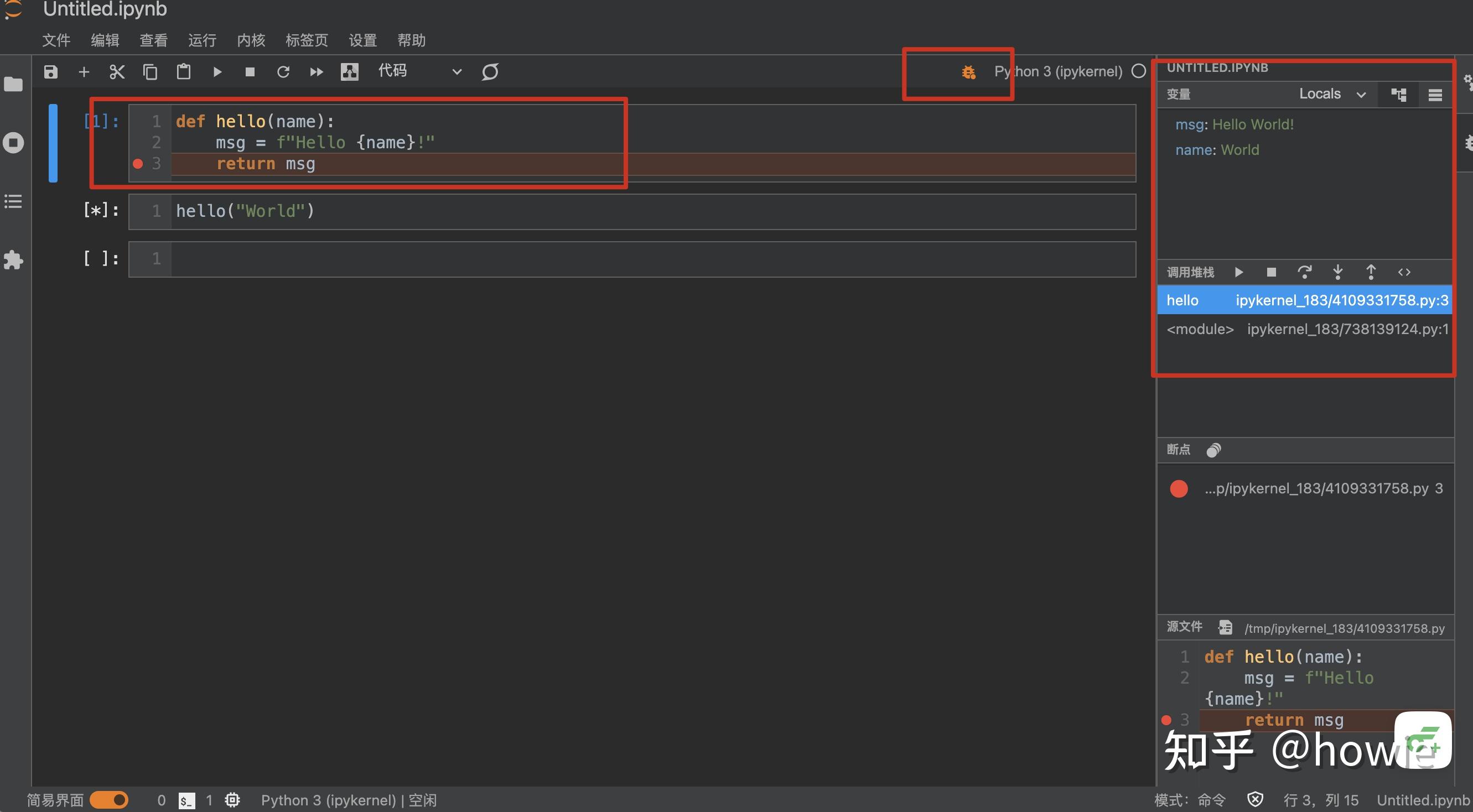The width and height of the screenshot is (1473, 812).
Task: Click remove all breakpoints icon
Action: 1213,450
